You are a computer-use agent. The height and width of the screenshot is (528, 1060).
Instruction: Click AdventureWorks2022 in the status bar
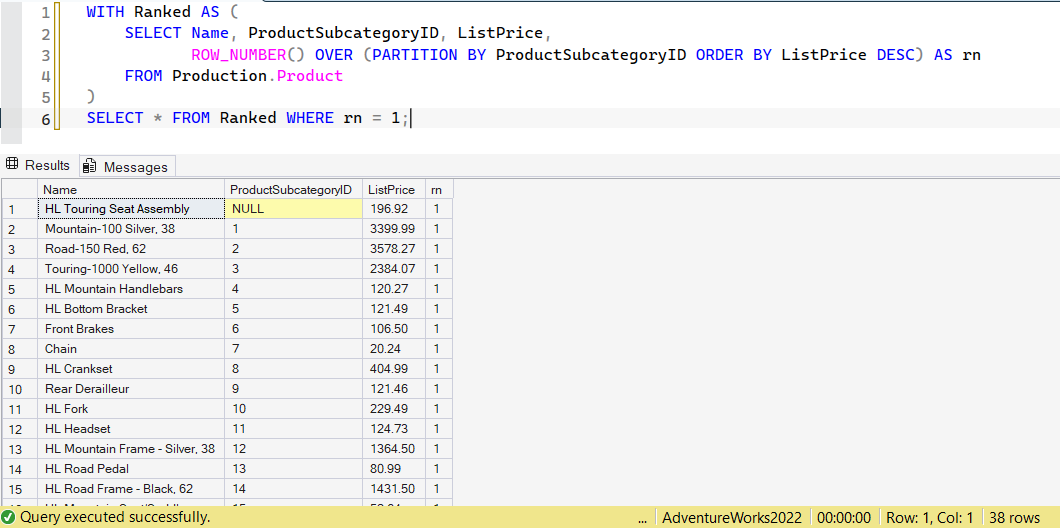click(732, 518)
